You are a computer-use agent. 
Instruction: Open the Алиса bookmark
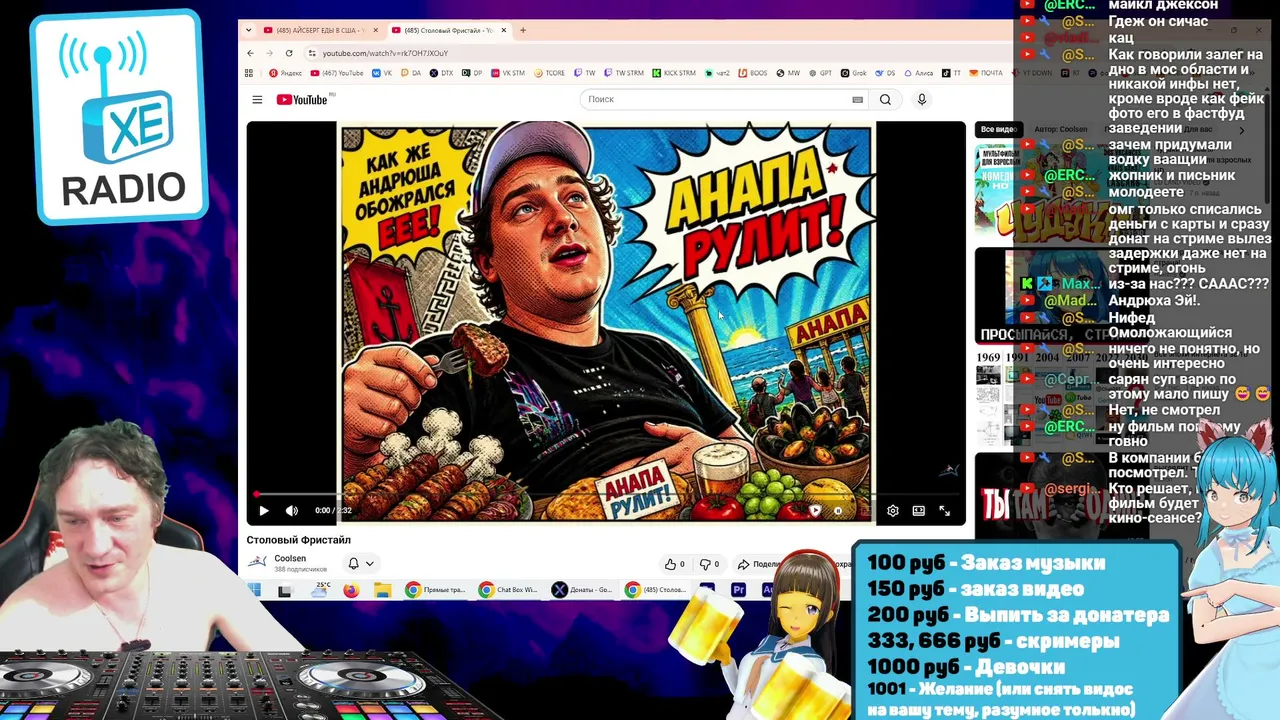point(919,73)
